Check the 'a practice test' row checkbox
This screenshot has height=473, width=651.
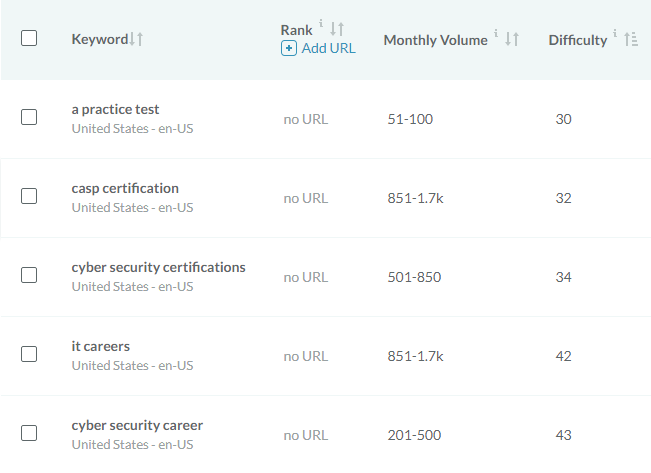pos(29,117)
